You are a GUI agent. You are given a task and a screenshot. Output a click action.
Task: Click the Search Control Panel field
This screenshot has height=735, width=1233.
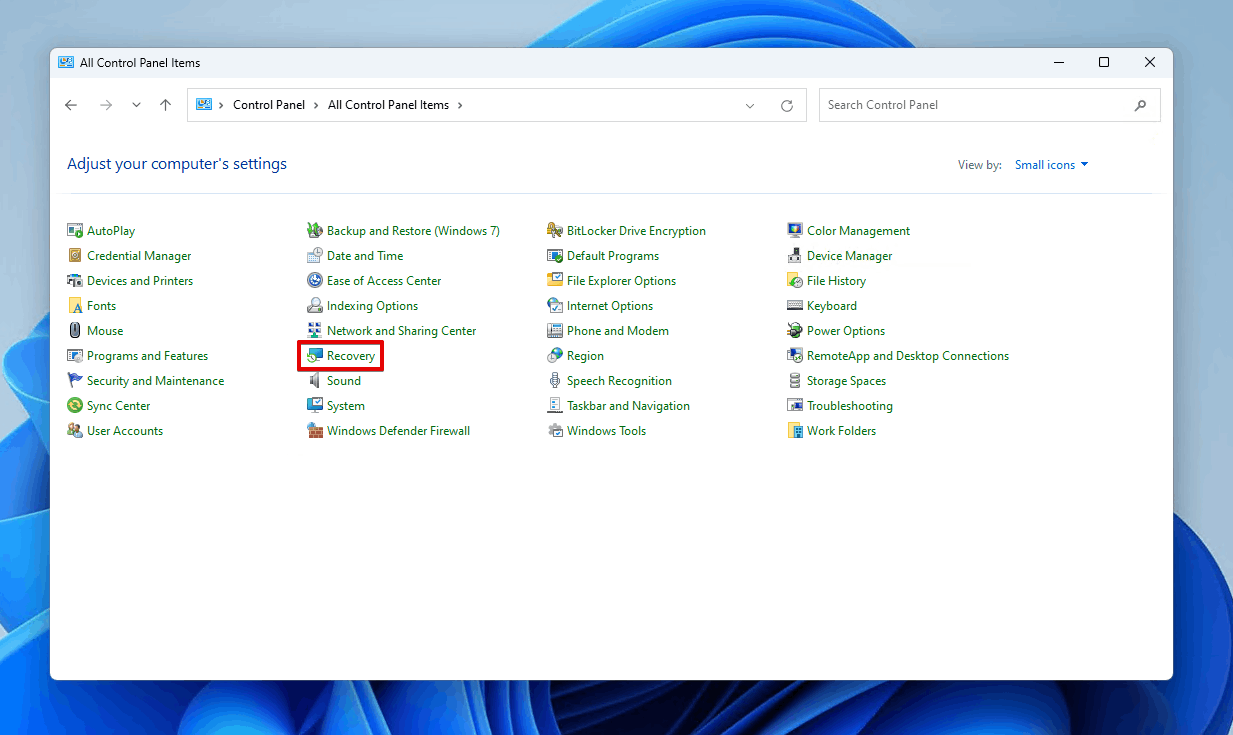coord(990,105)
